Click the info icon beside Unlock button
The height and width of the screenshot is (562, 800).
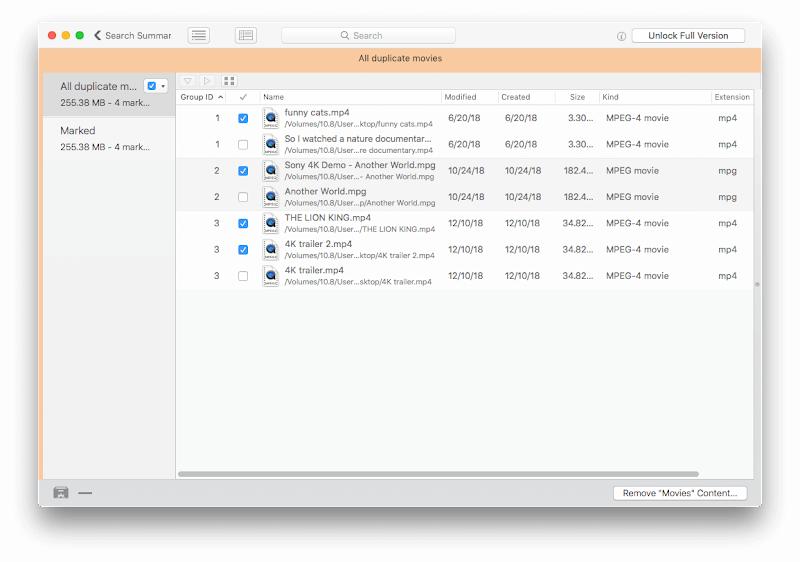click(x=621, y=36)
